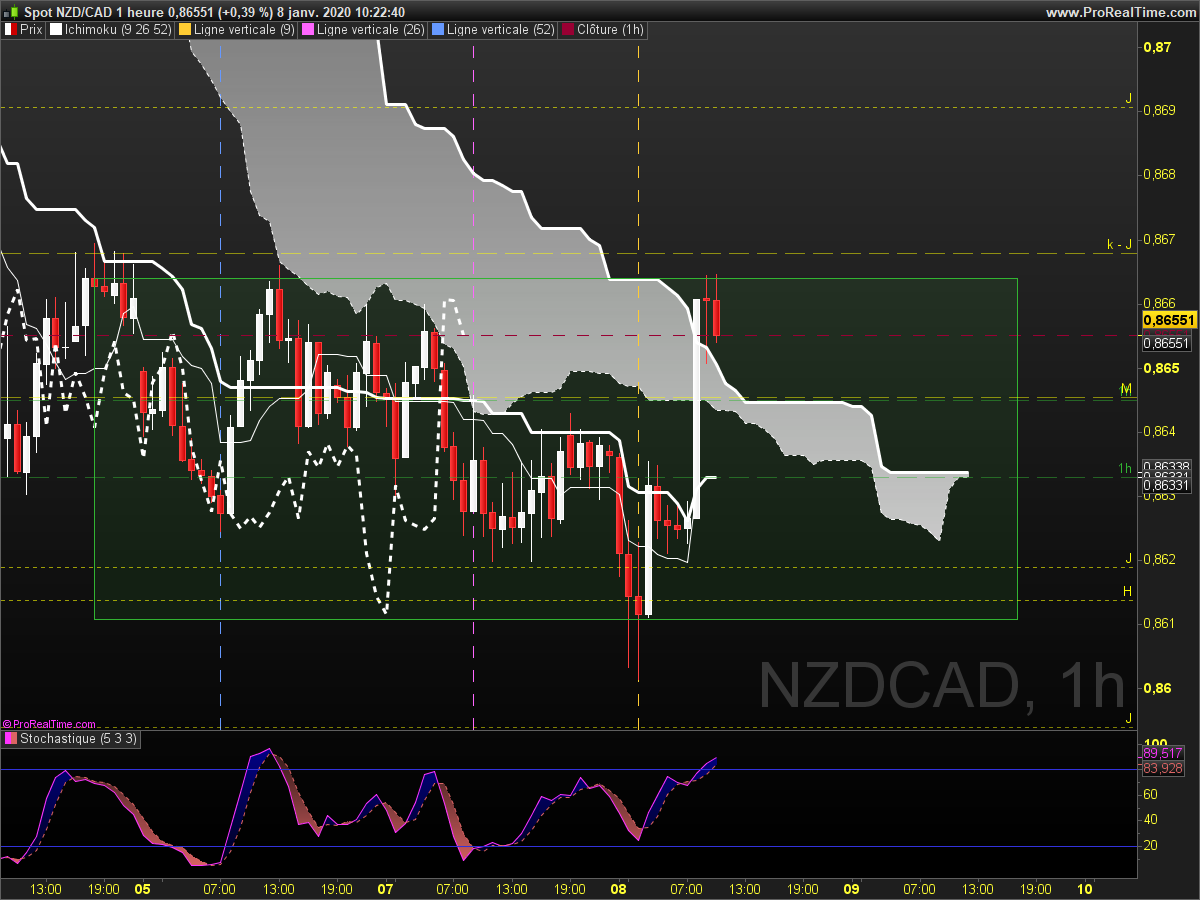
Task: Click the ProRealTime.com copyright link above Stochastique
Action: (x=49, y=724)
